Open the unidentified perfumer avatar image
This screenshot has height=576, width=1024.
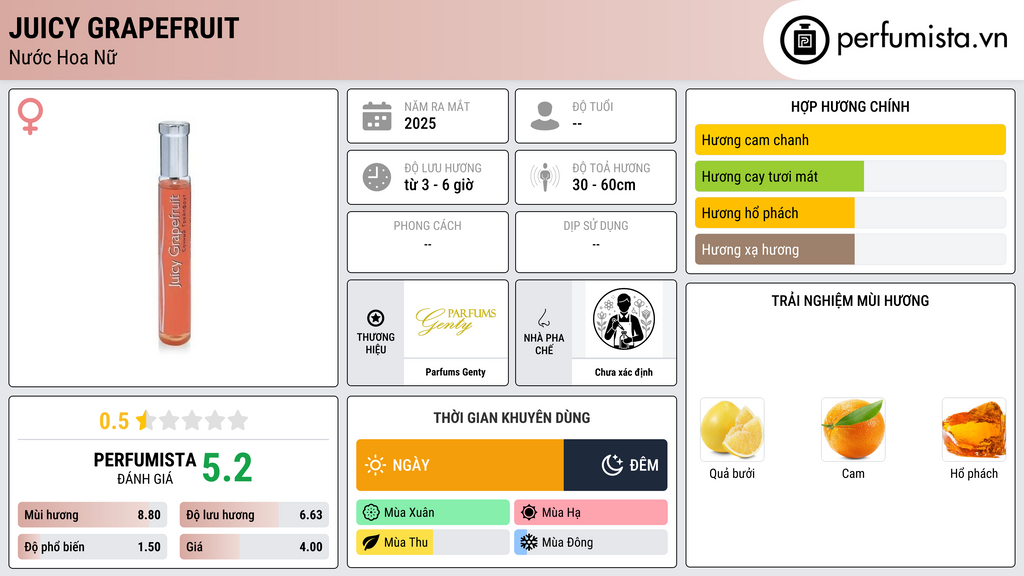(624, 319)
